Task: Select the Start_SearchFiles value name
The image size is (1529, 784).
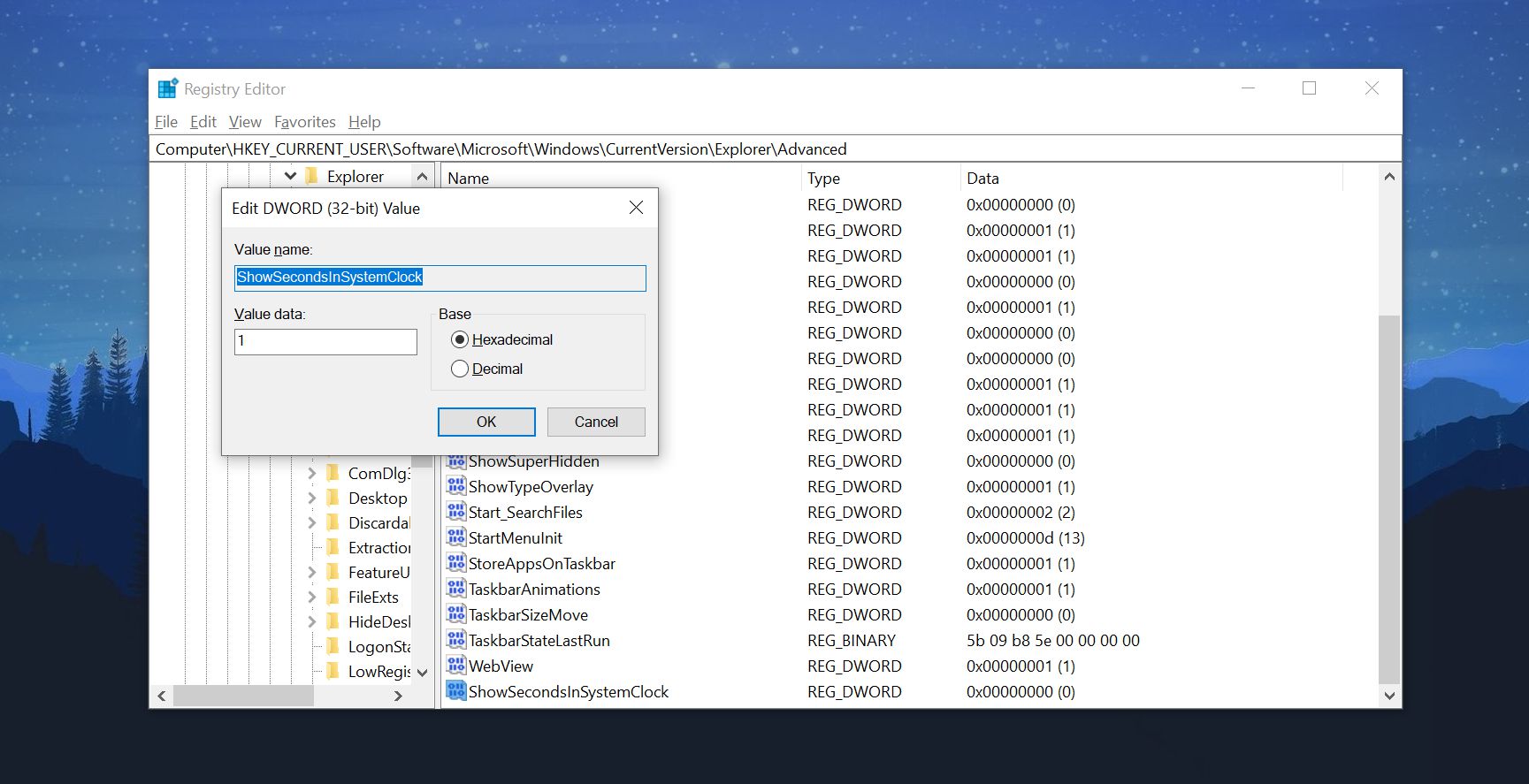Action: (x=525, y=512)
